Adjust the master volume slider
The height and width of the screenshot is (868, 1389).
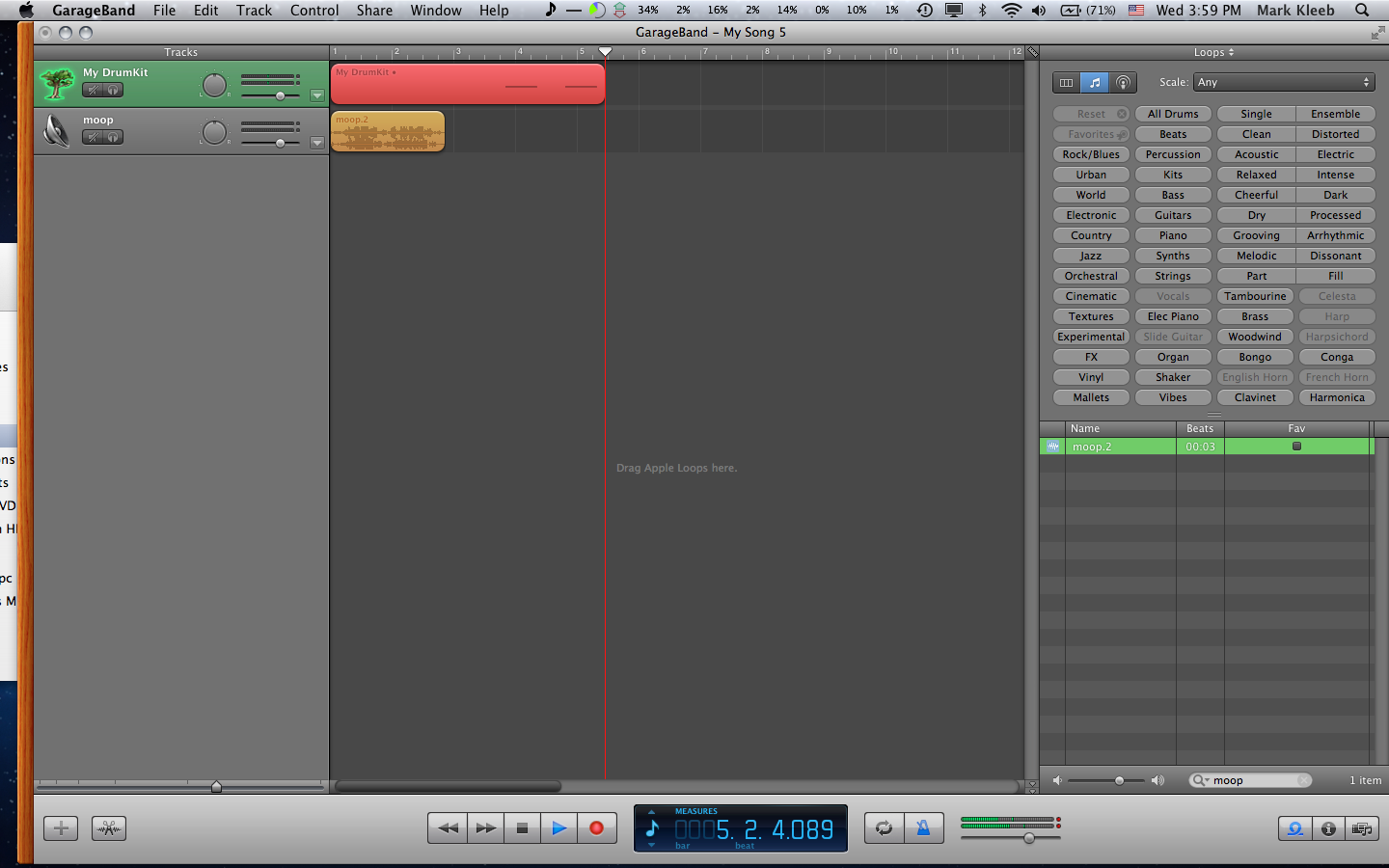[1029, 837]
